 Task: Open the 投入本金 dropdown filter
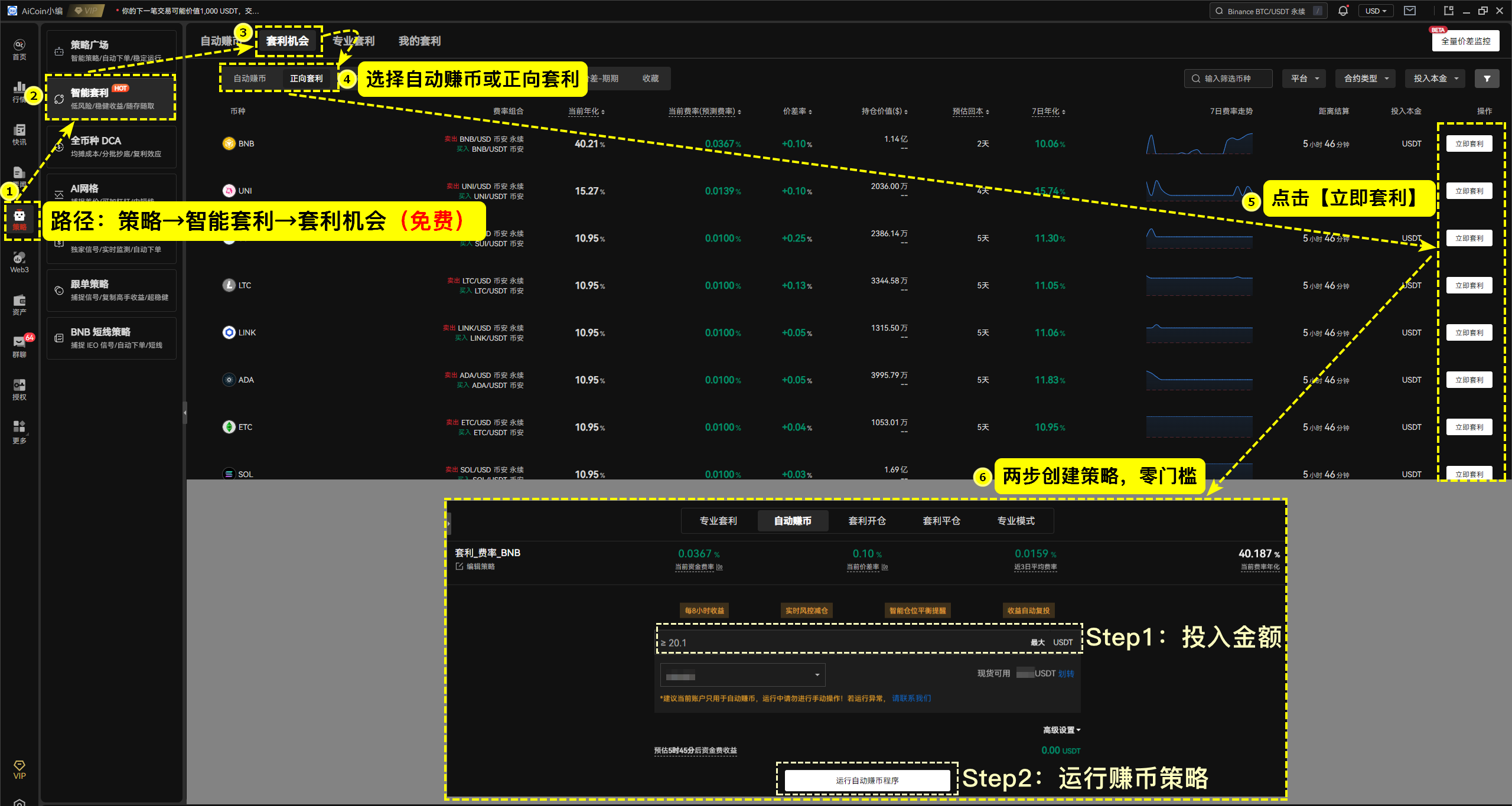1435,79
